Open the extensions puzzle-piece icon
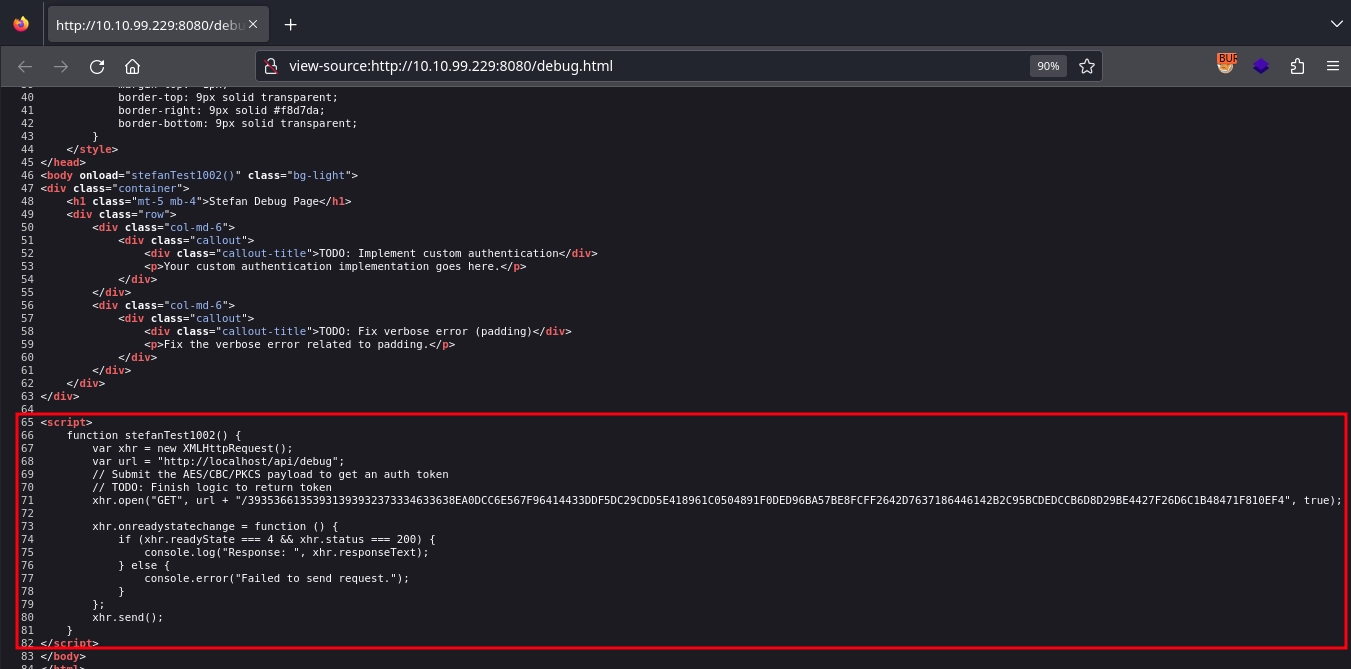 1297,66
